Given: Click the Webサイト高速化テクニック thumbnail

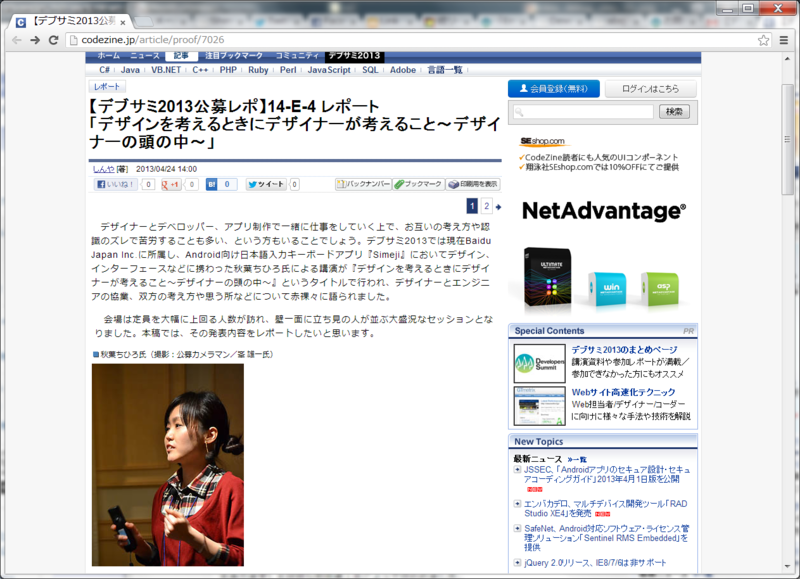Looking at the screenshot, I should click(540, 406).
